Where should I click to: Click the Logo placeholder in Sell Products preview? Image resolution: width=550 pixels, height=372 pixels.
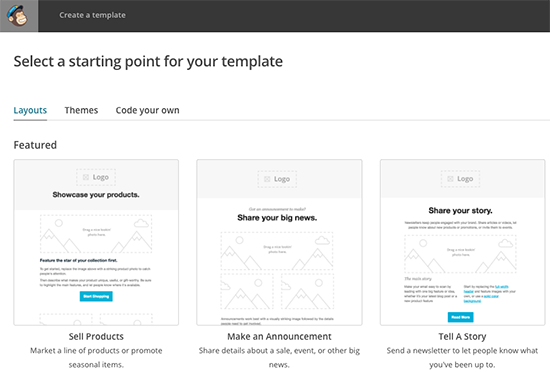(96, 177)
